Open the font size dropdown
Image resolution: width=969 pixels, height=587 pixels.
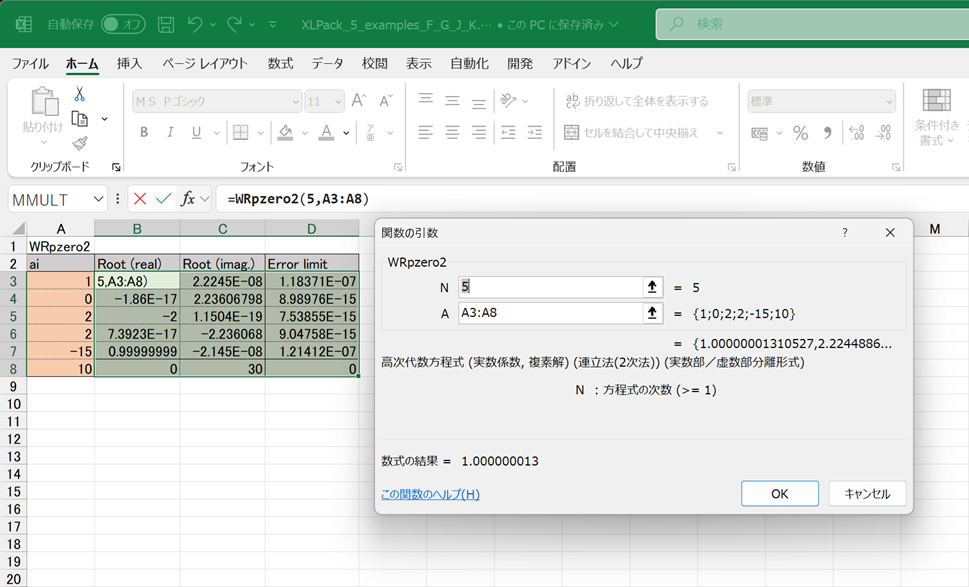(x=338, y=101)
